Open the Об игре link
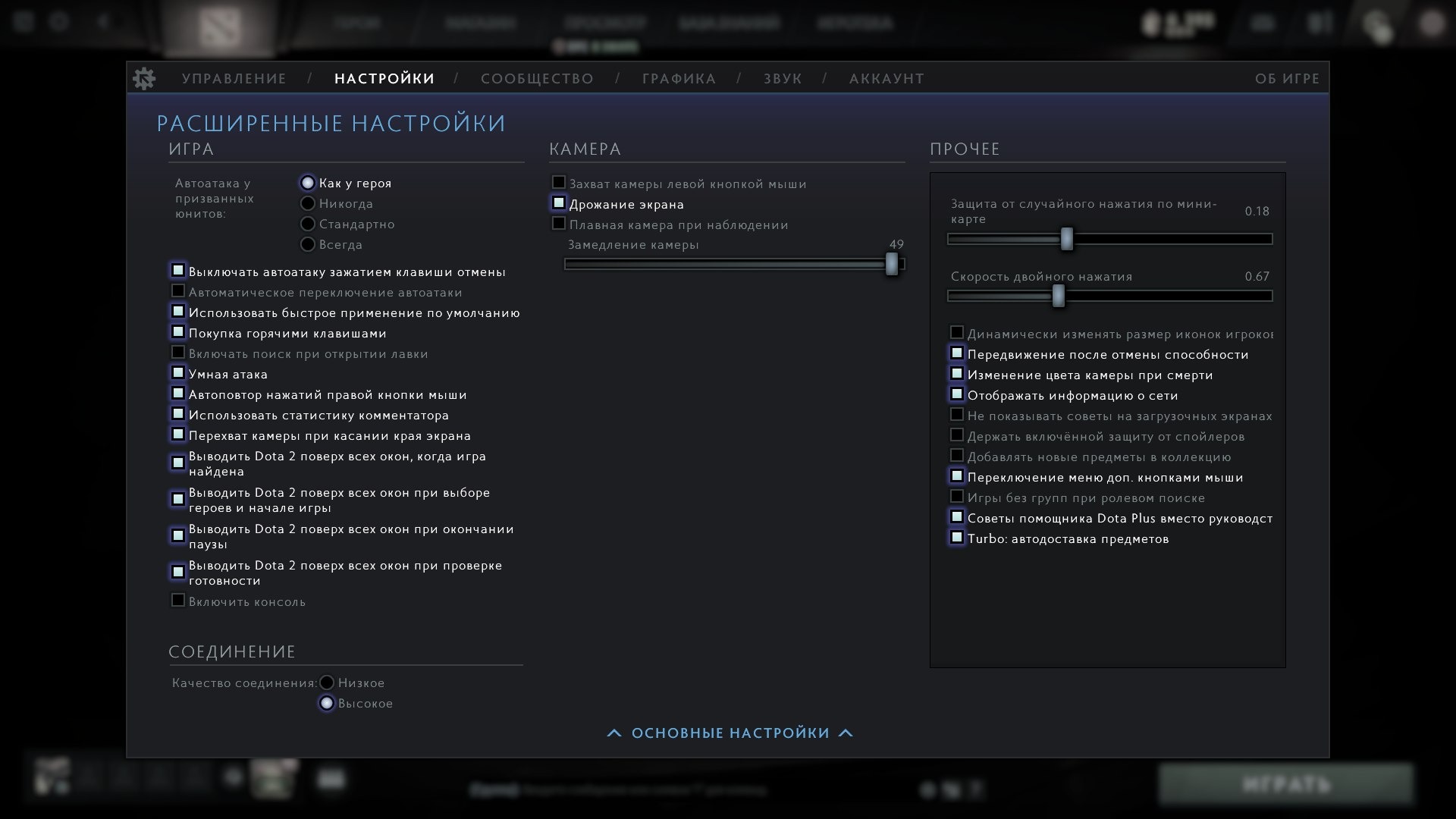 tap(1287, 79)
